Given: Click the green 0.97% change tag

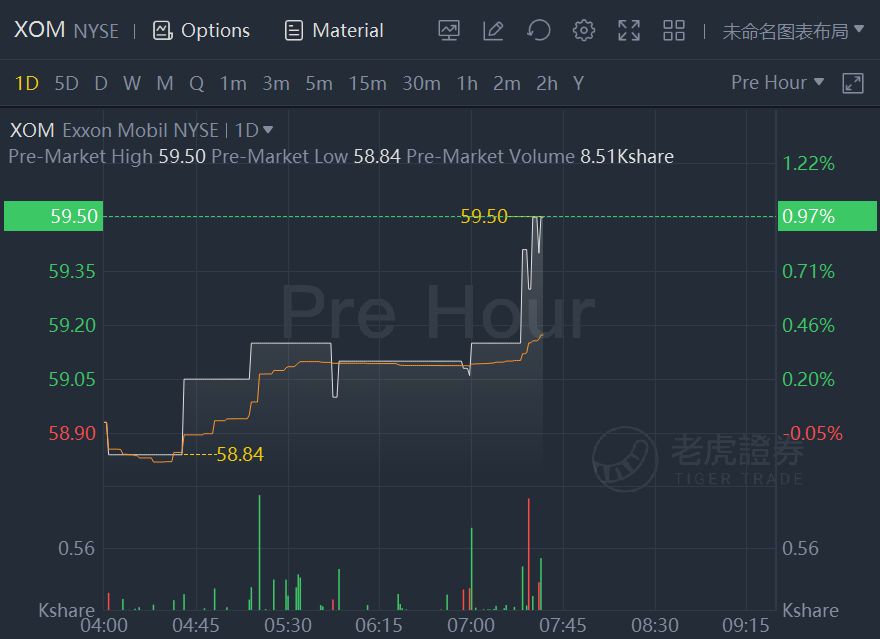Looking at the screenshot, I should [827, 216].
